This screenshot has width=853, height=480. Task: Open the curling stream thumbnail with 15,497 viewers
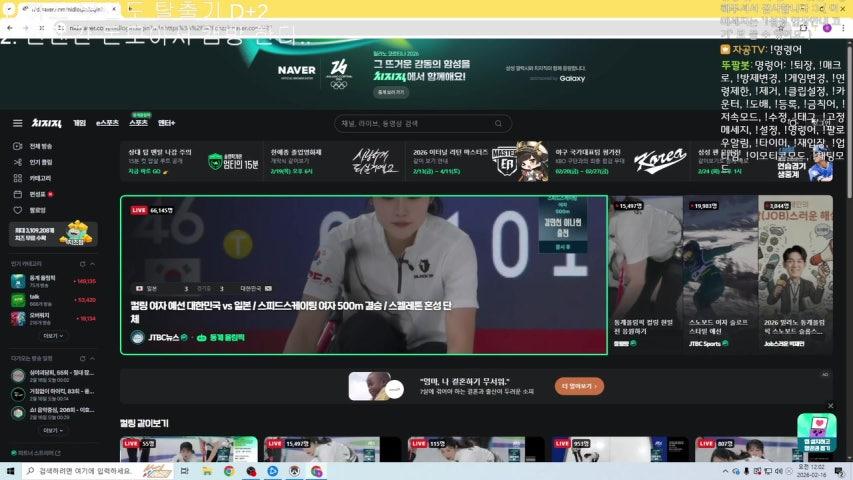pyautogui.click(x=645, y=274)
